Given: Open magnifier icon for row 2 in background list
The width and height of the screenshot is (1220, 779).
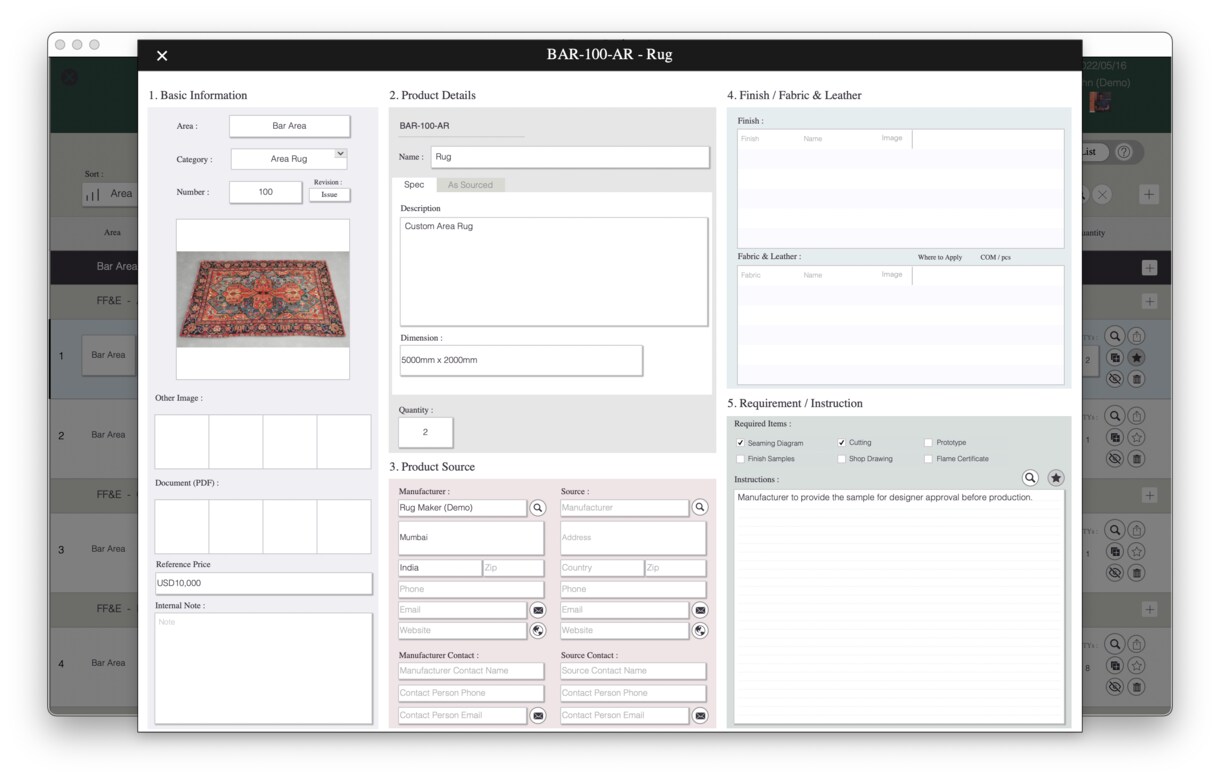Looking at the screenshot, I should click(1115, 416).
